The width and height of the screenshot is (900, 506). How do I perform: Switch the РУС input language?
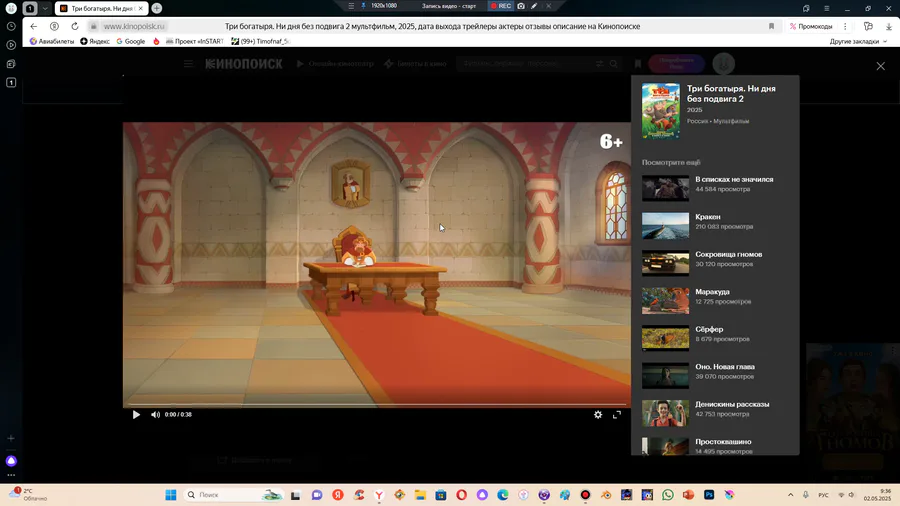coord(823,495)
